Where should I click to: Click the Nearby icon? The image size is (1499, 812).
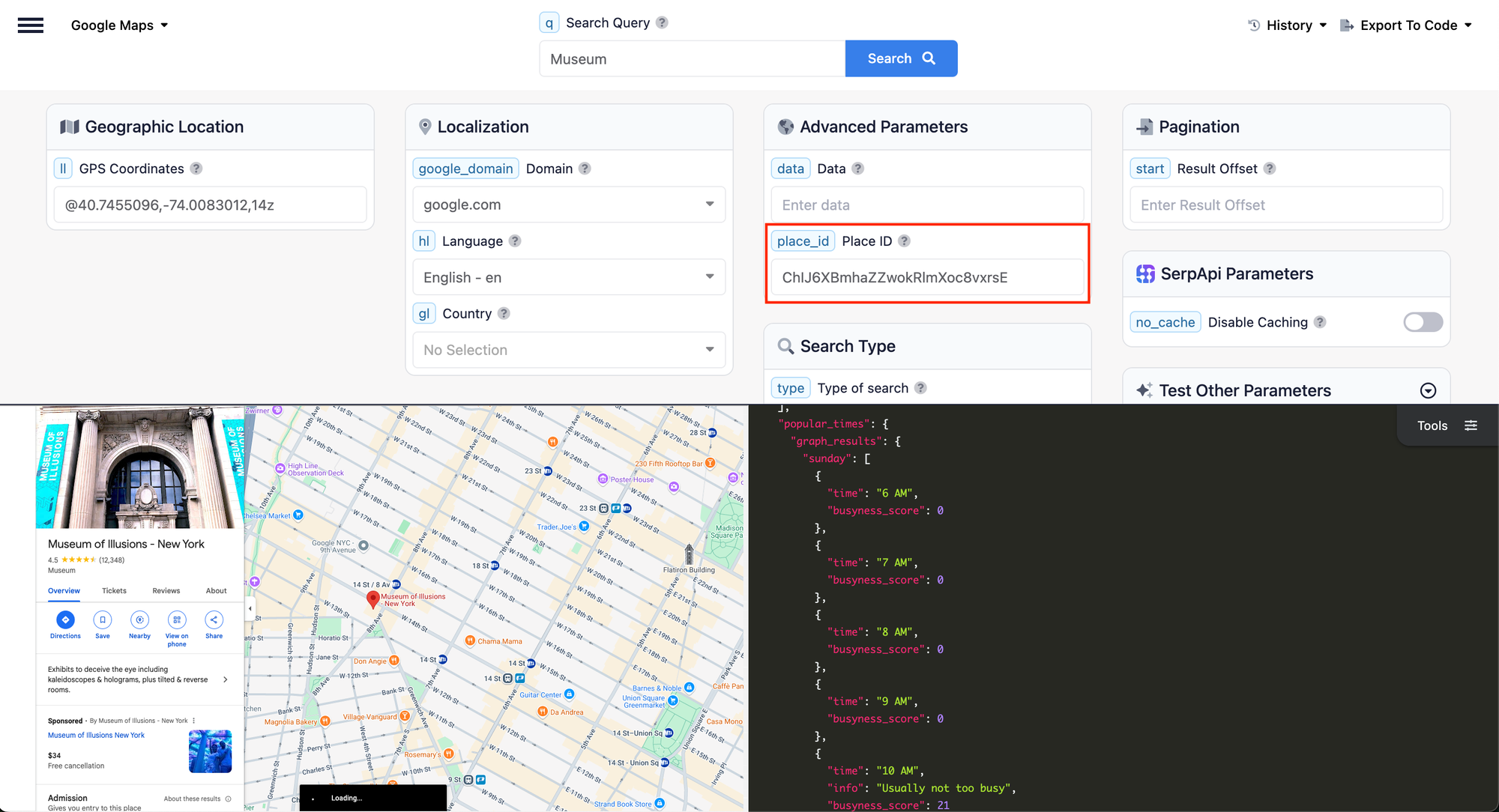[139, 619]
